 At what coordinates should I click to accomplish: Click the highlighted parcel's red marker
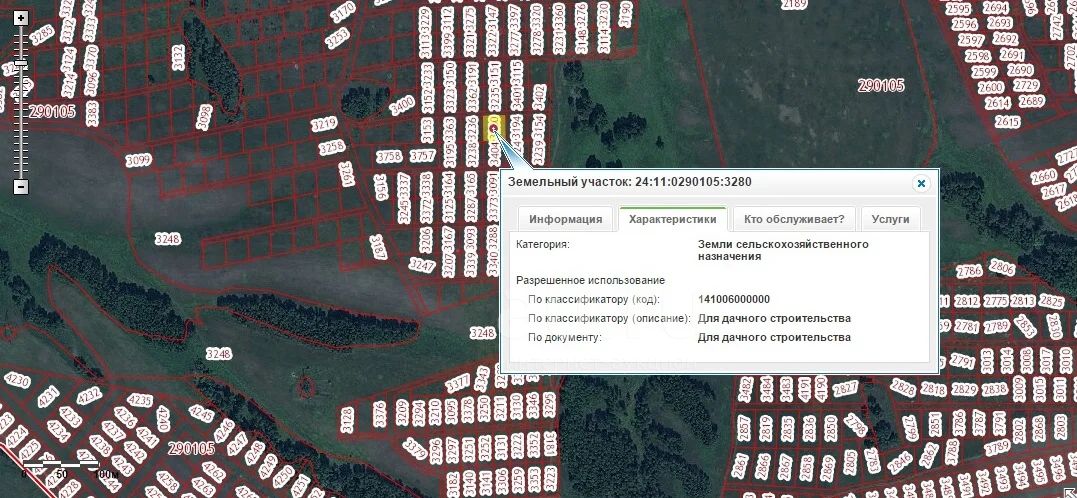coord(494,128)
